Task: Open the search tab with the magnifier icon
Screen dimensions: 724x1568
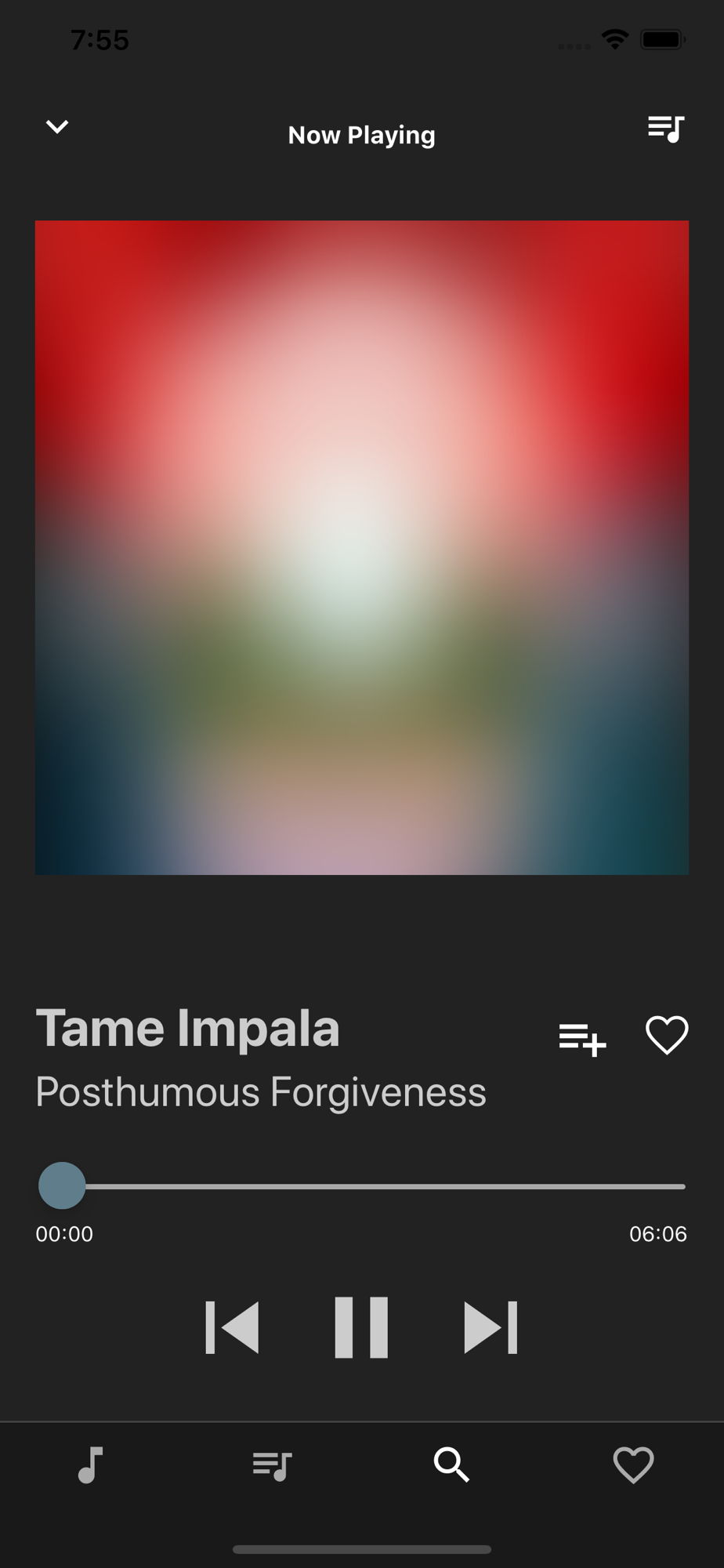Action: click(x=452, y=1465)
